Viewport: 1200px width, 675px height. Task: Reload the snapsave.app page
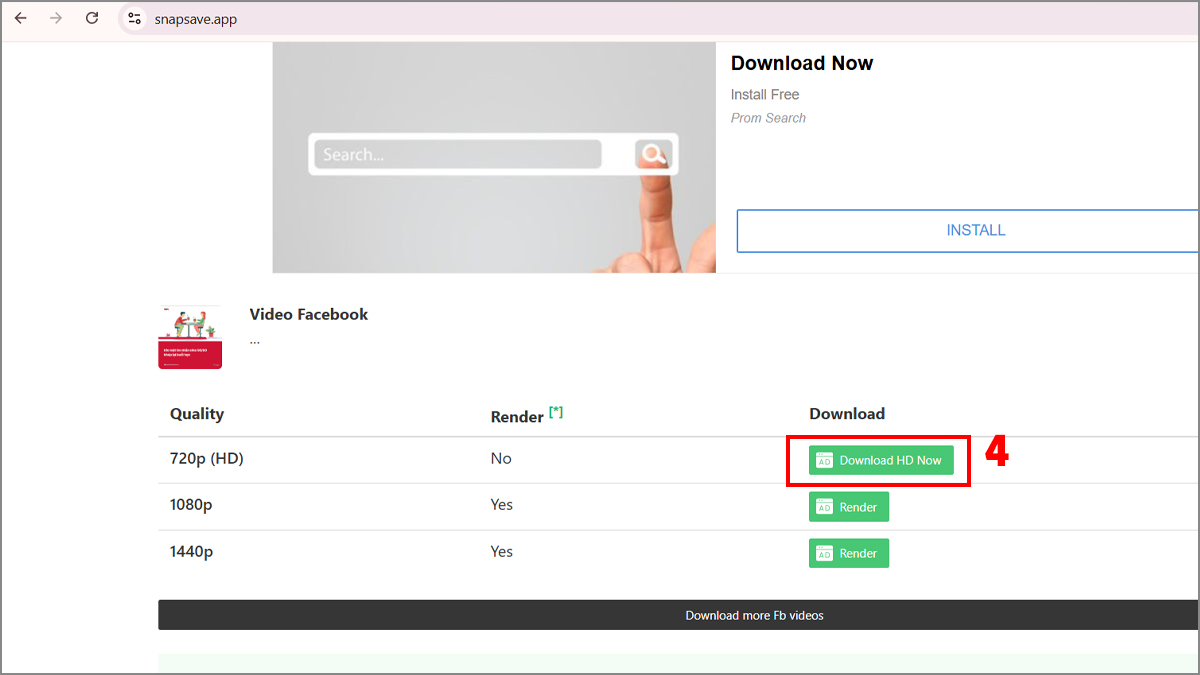[92, 17]
